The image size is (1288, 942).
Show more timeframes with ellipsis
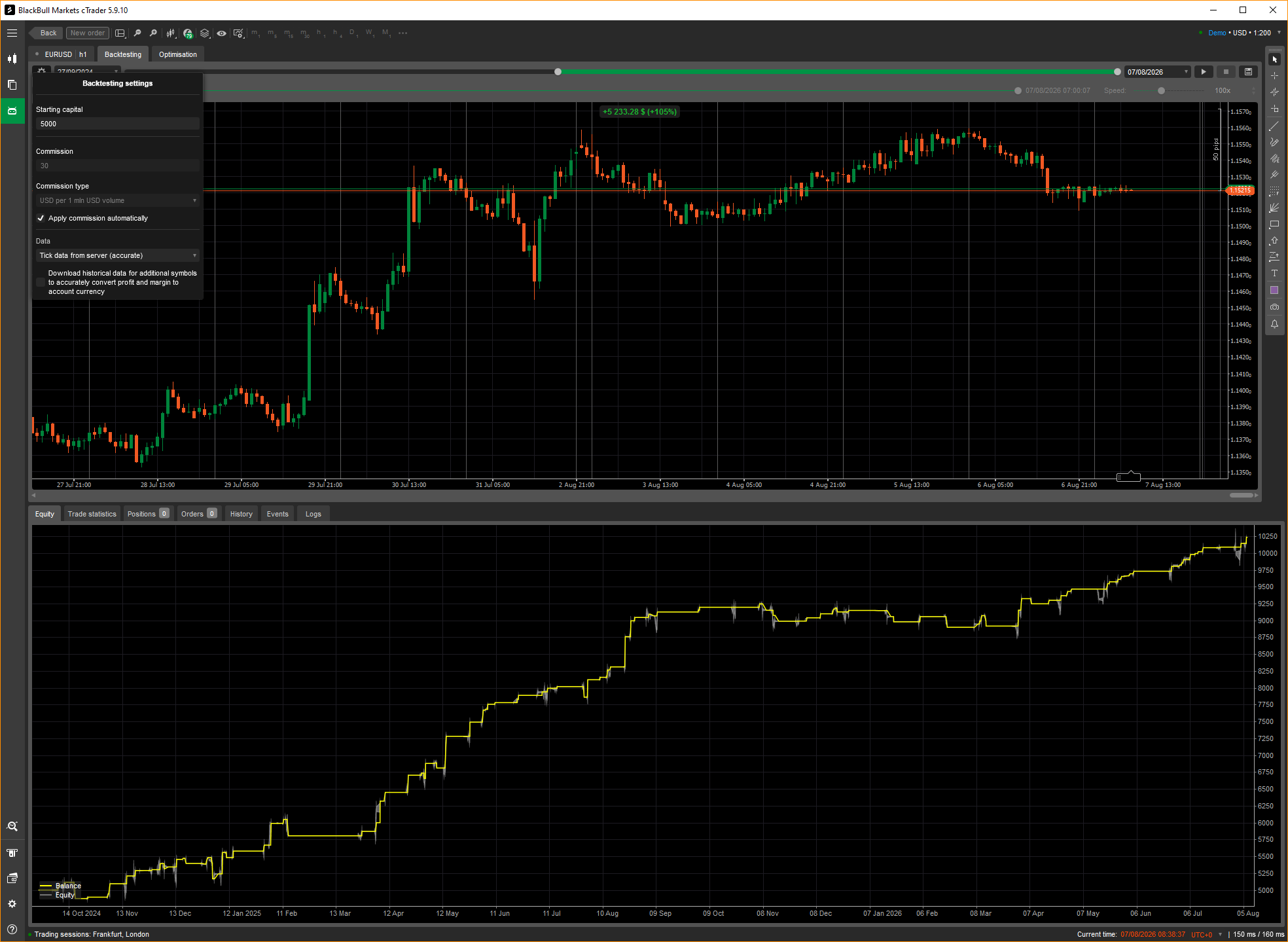[402, 33]
